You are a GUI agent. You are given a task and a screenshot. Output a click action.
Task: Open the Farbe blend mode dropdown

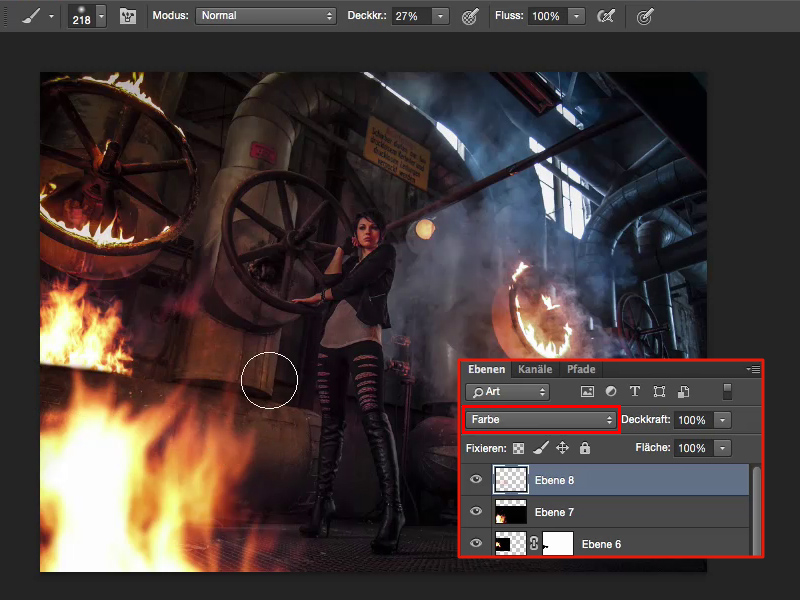541,420
